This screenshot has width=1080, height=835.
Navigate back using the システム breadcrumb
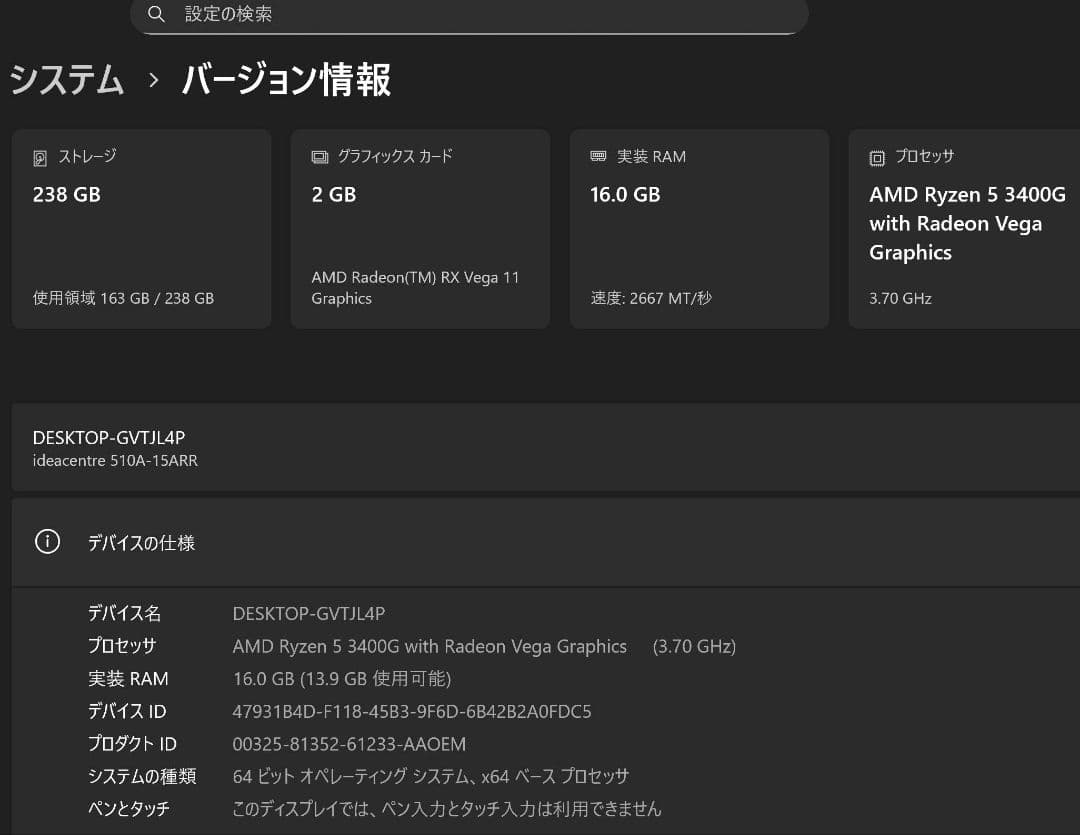pos(66,80)
